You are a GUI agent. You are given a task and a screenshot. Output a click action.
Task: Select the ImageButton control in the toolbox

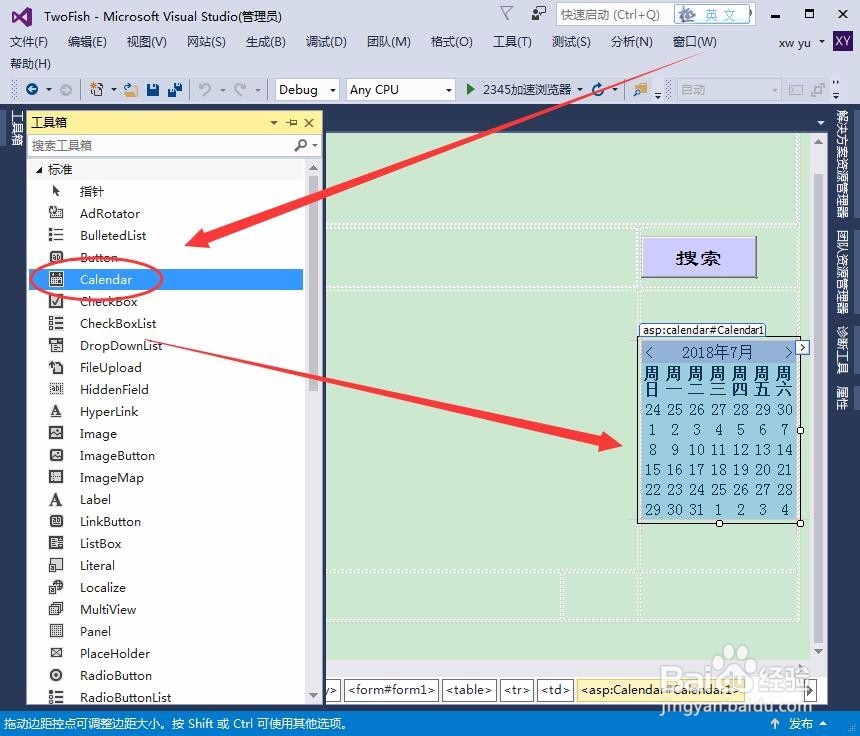point(165,455)
